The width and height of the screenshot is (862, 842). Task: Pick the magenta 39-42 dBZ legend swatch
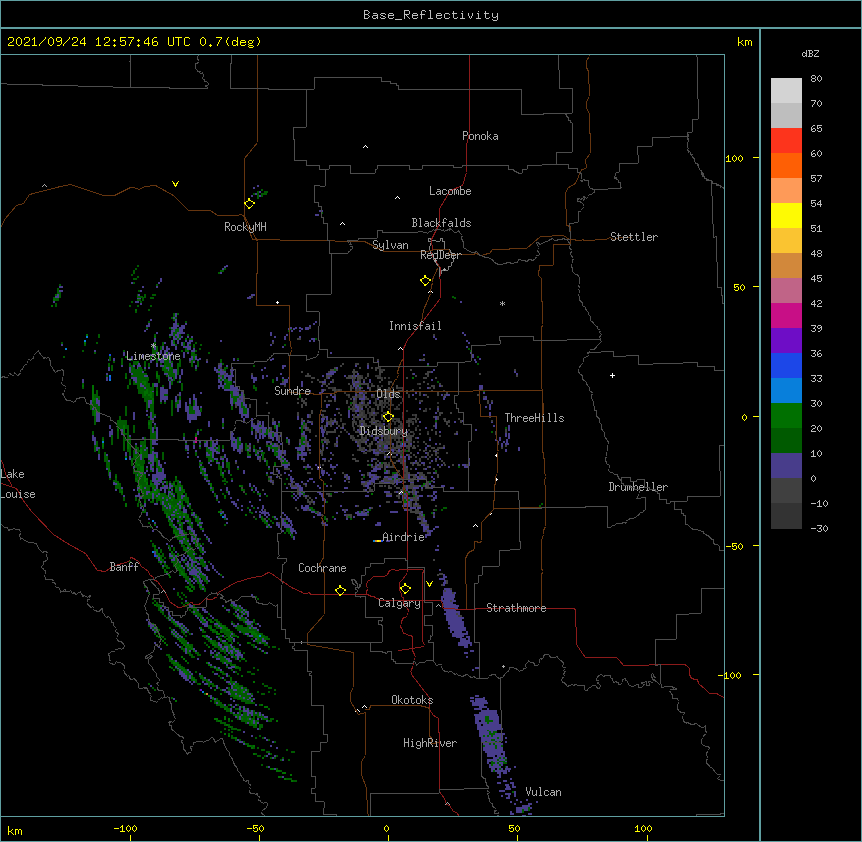(786, 315)
